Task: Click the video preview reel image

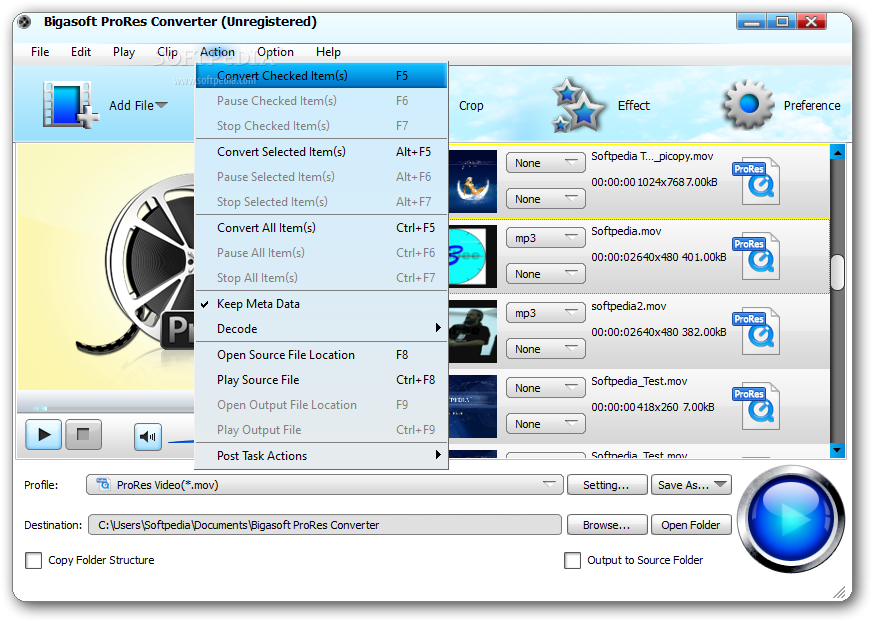Action: [136, 265]
